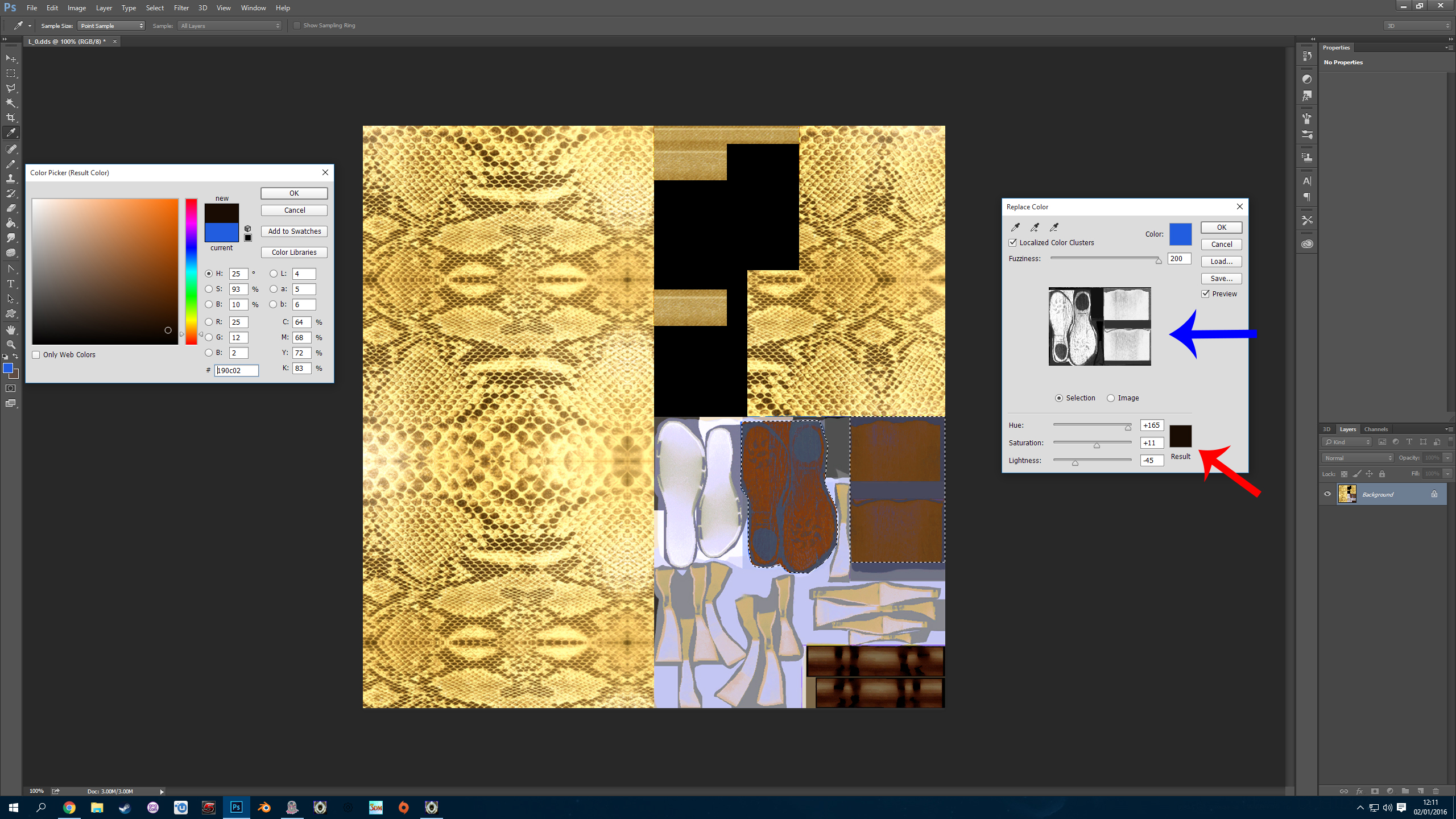Click Save... in Replace Color dialog
The image size is (1456, 819).
(x=1221, y=279)
